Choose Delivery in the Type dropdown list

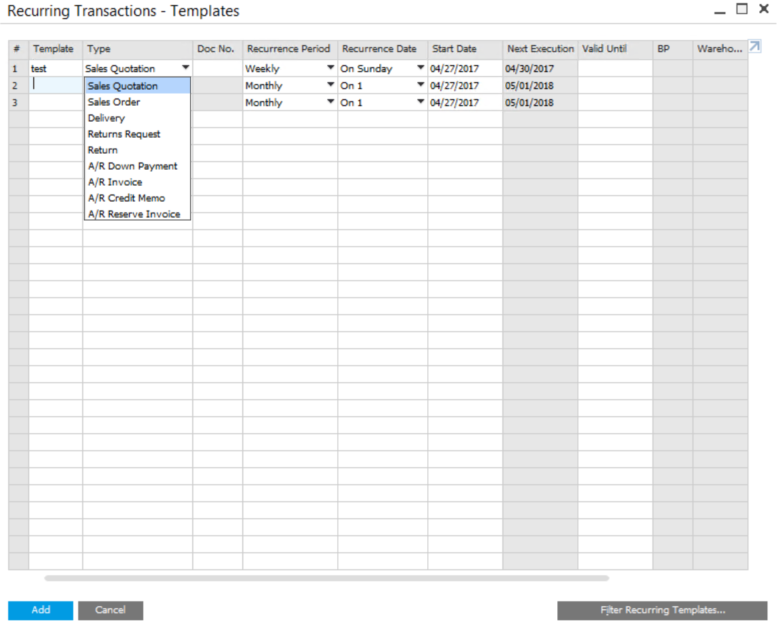pyautogui.click(x=106, y=118)
